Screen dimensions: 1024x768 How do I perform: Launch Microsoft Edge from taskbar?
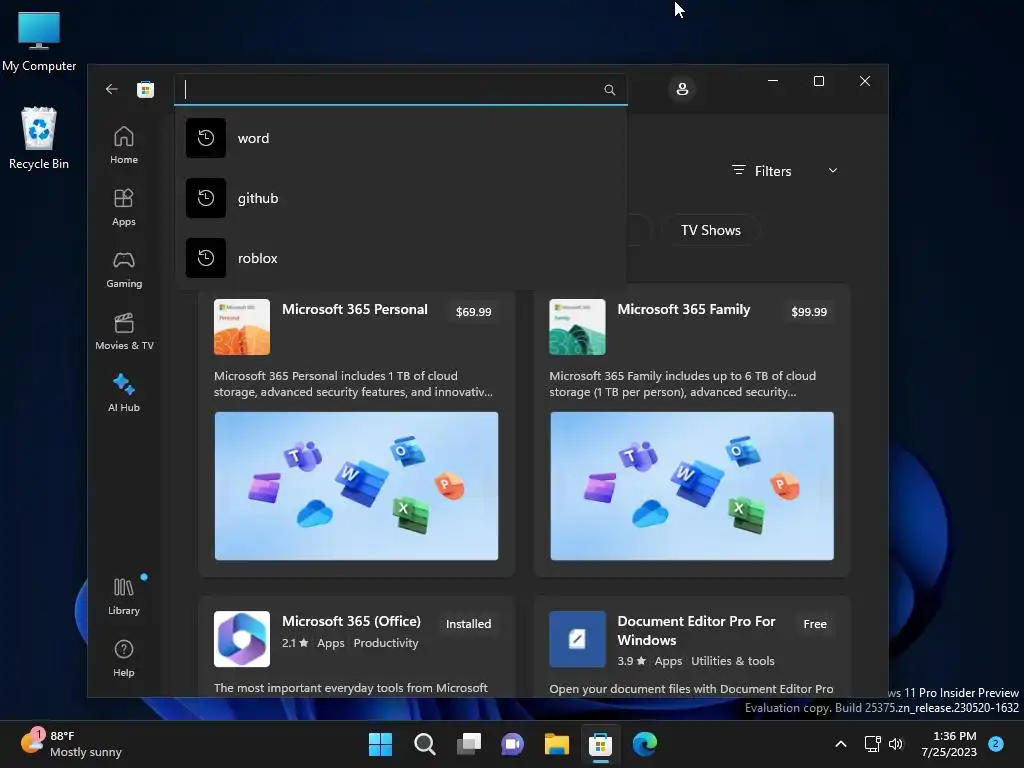(645, 744)
